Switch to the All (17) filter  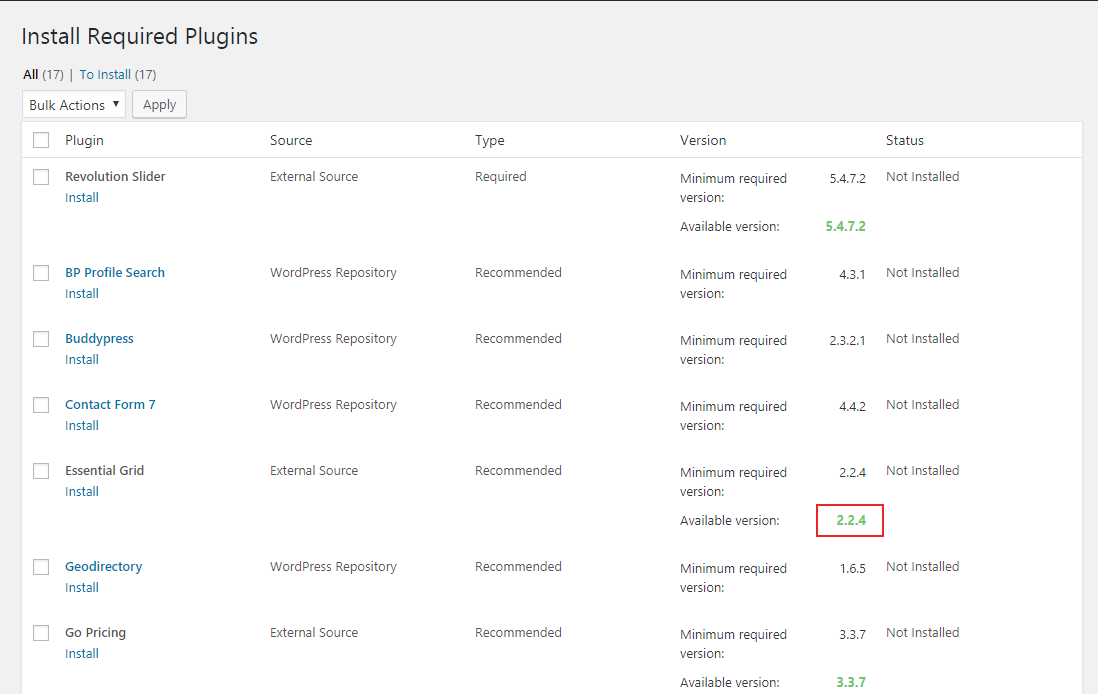(x=43, y=74)
